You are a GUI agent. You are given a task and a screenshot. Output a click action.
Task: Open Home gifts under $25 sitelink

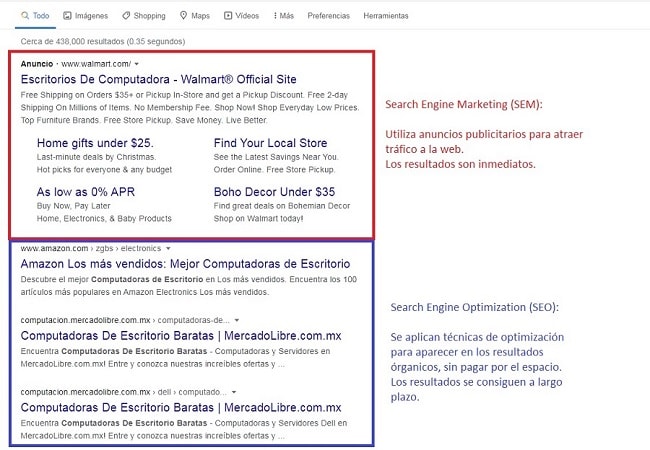click(95, 143)
